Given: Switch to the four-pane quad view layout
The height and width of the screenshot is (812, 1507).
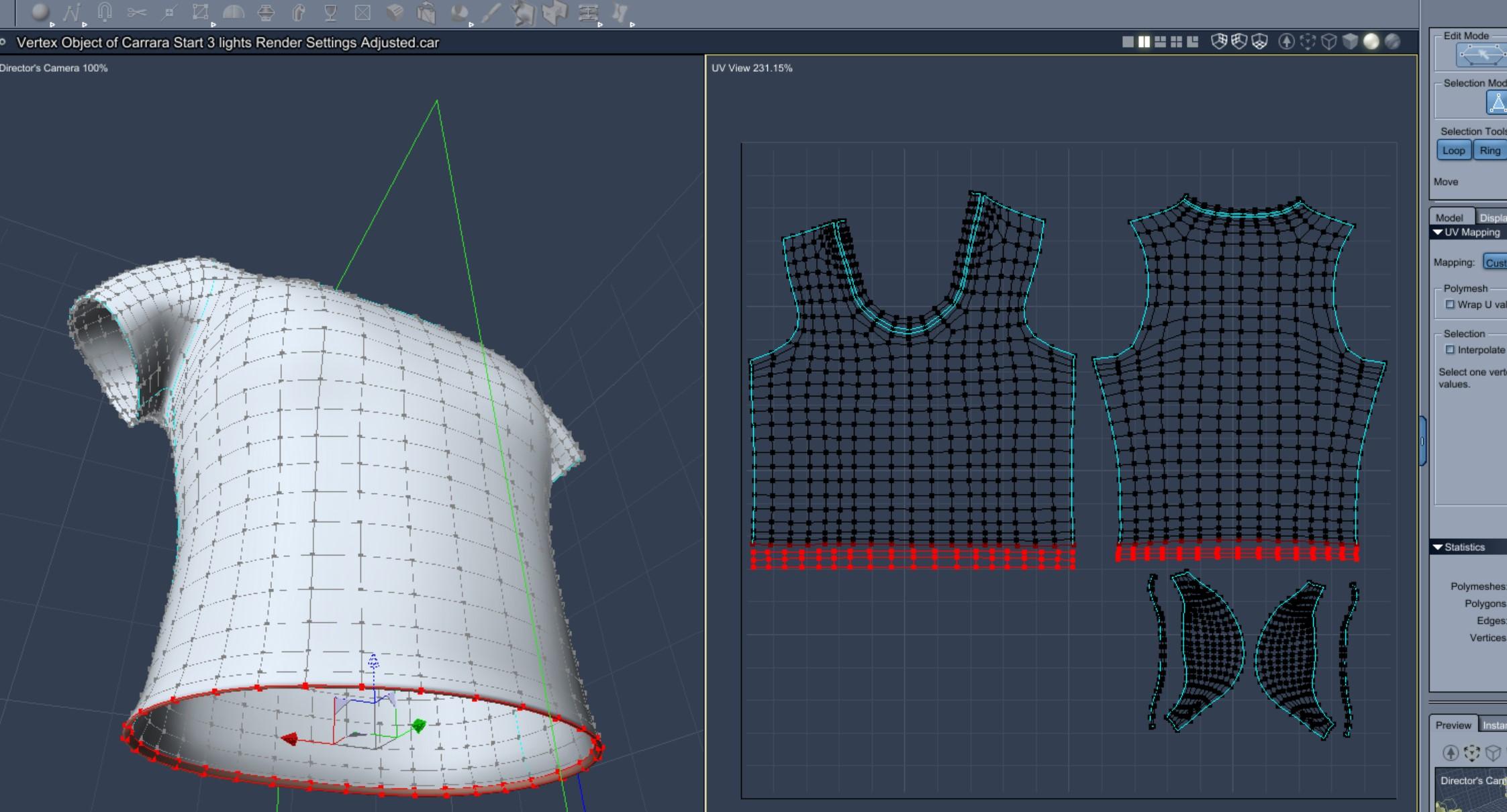Looking at the screenshot, I should 1176,42.
